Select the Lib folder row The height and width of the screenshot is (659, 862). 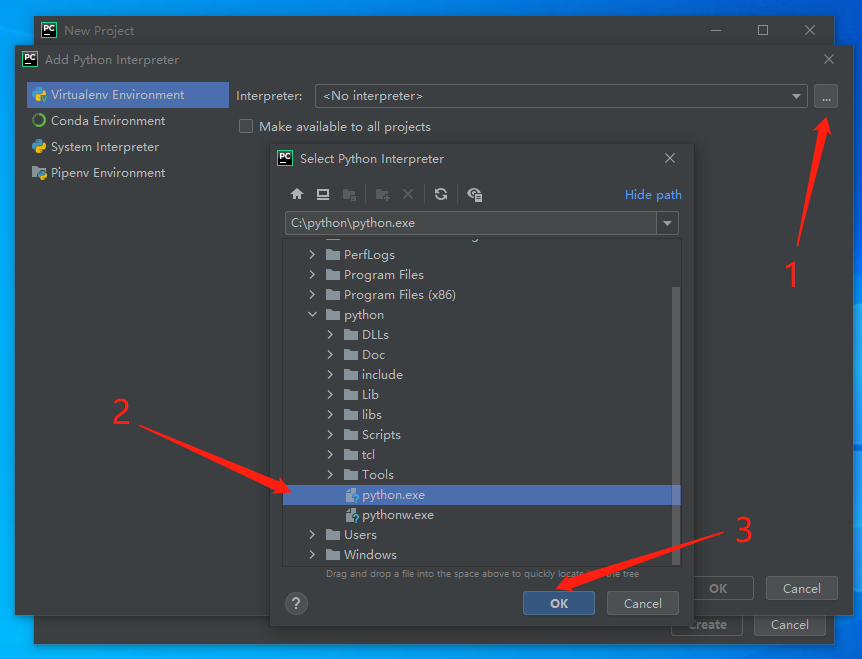(x=482, y=395)
